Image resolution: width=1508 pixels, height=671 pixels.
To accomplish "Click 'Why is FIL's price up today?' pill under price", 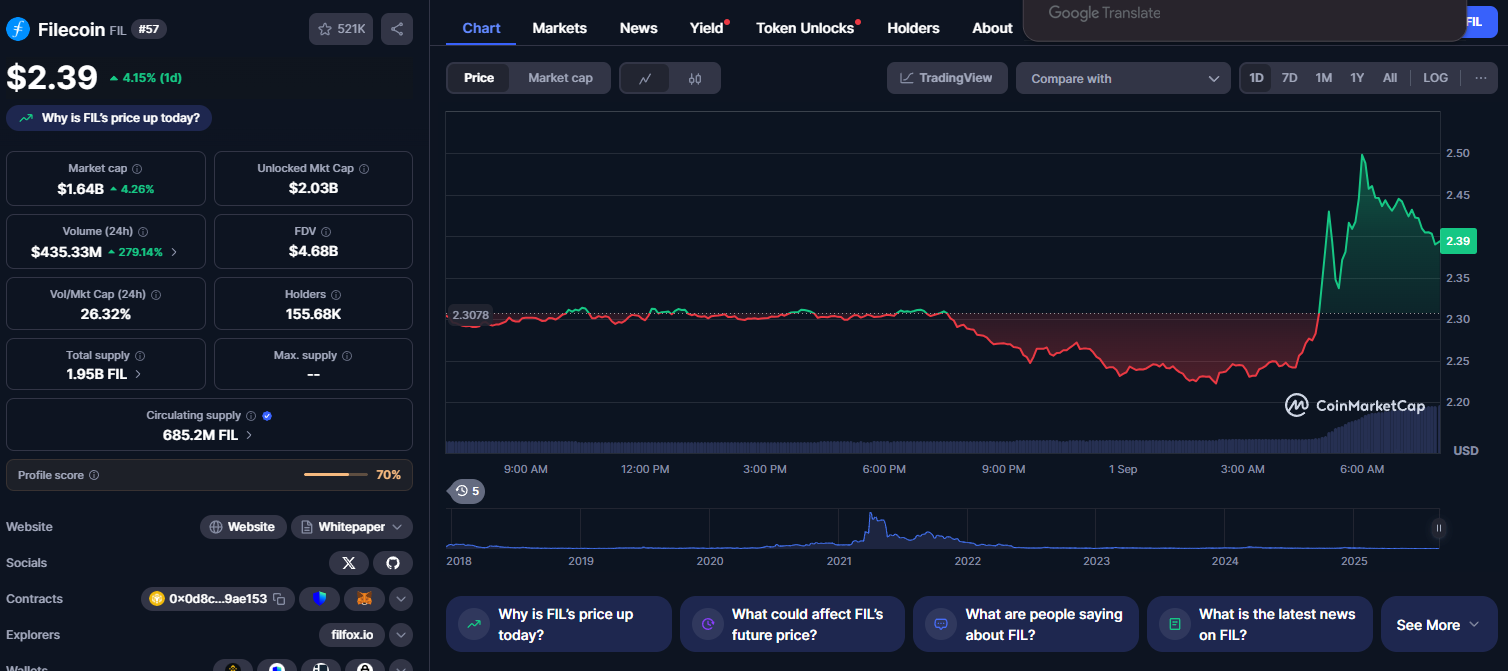I will click(109, 118).
